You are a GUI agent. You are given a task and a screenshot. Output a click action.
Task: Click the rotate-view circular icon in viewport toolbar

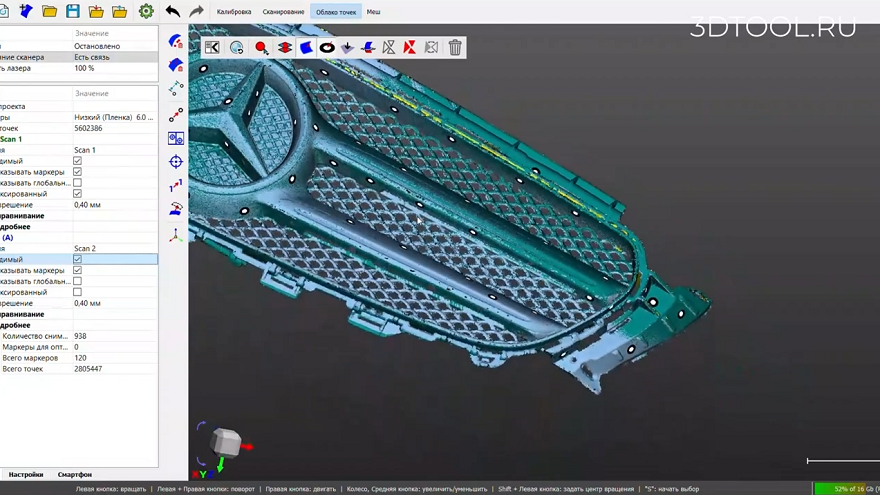(236, 48)
